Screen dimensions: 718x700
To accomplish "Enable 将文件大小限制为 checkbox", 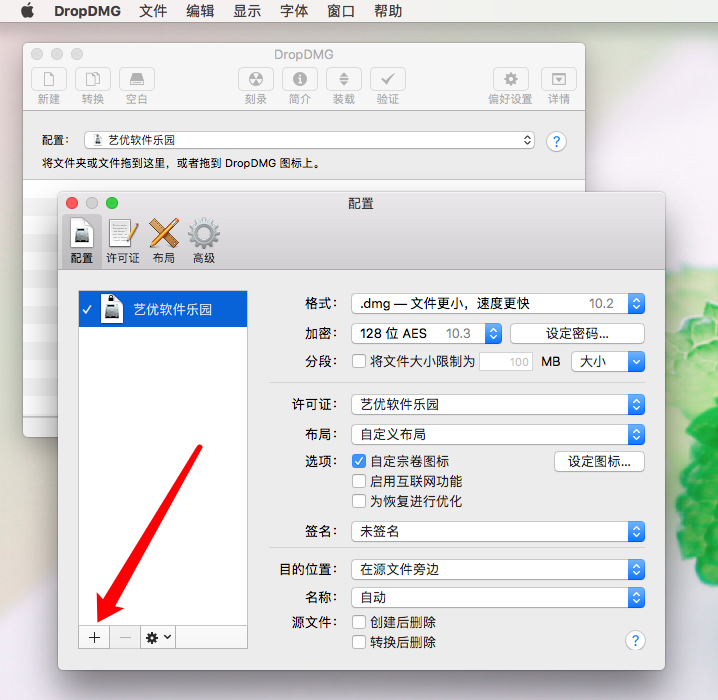I will point(359,361).
